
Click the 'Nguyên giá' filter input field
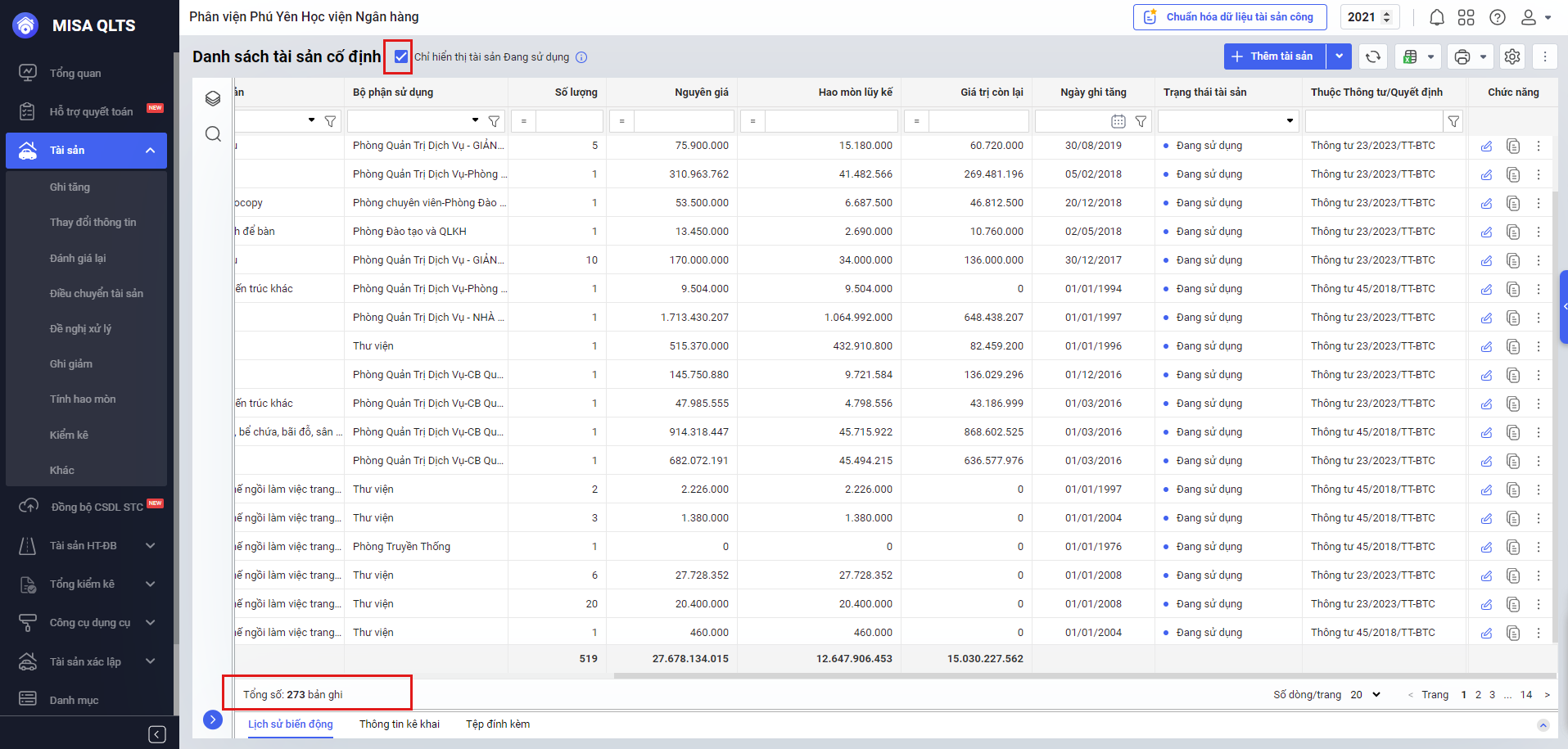point(683,121)
